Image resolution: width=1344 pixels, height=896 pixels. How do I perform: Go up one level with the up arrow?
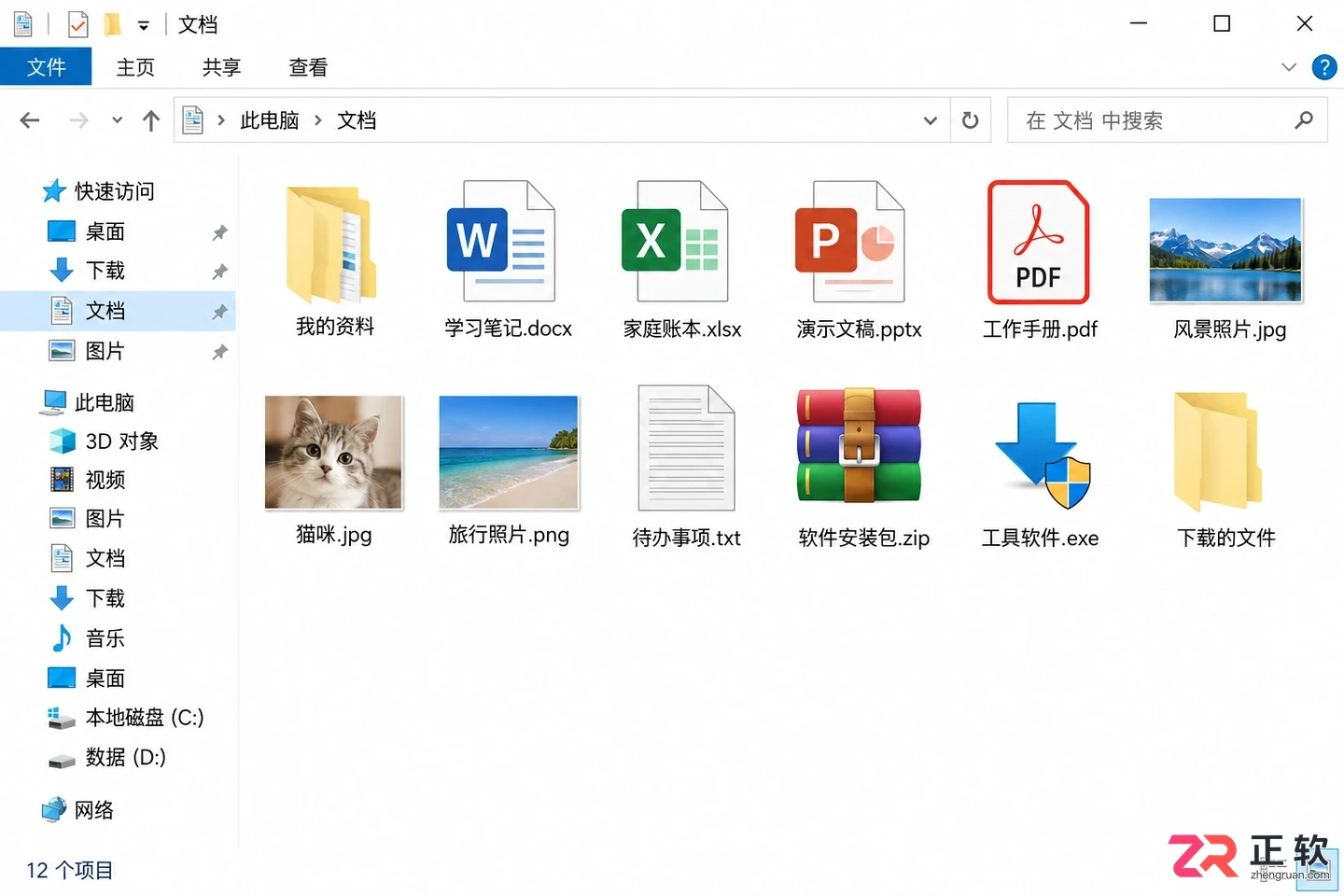coord(151,120)
